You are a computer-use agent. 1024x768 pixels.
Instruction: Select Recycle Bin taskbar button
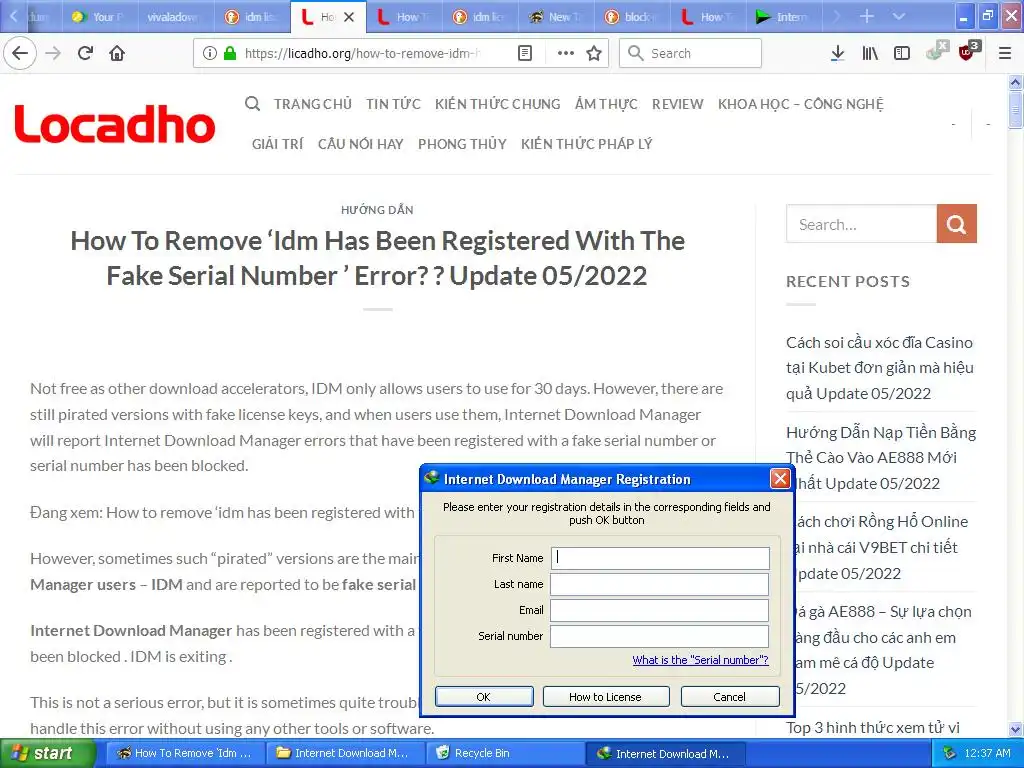(504, 753)
